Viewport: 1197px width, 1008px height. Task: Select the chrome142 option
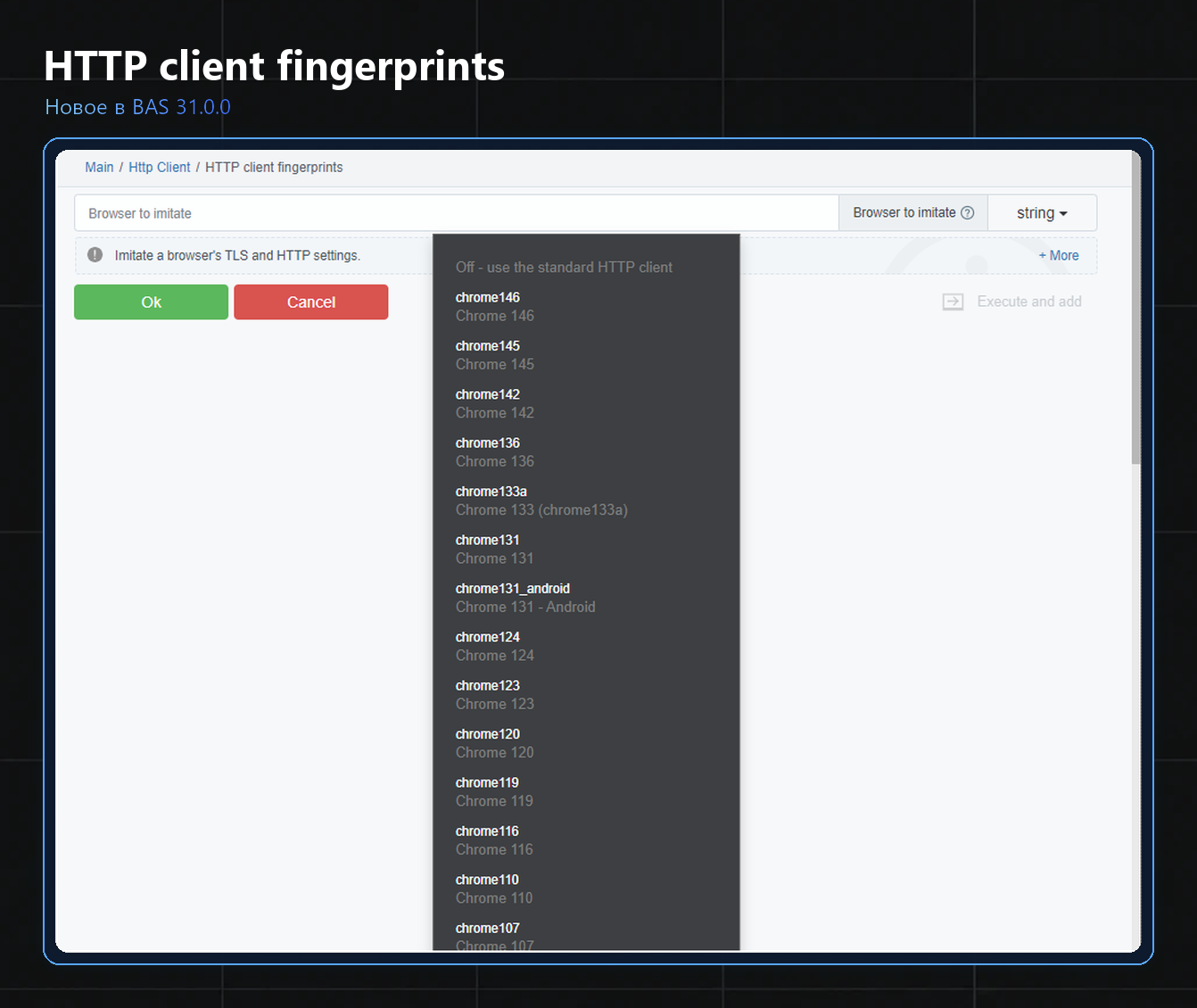[586, 403]
